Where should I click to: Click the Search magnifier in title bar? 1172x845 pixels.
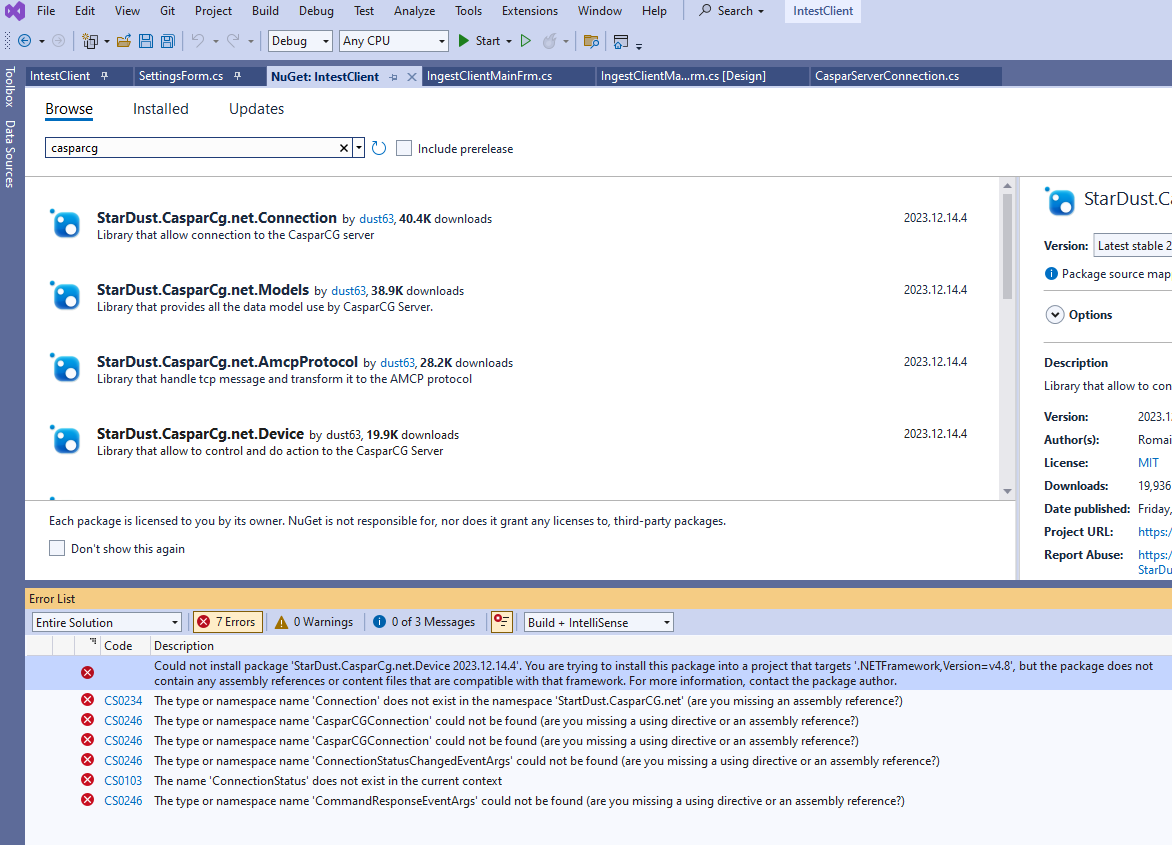pos(705,10)
